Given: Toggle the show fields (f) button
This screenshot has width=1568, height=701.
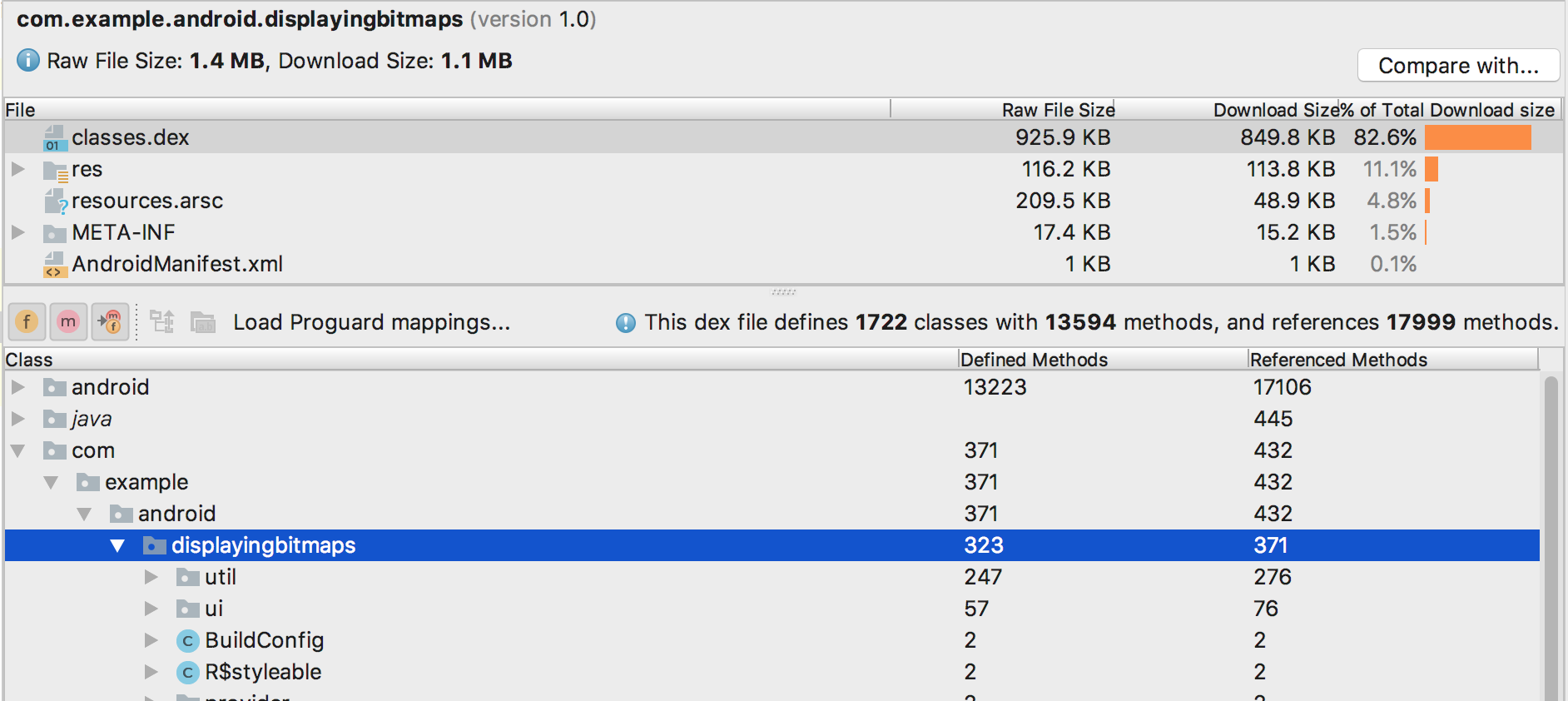Looking at the screenshot, I should click(27, 322).
